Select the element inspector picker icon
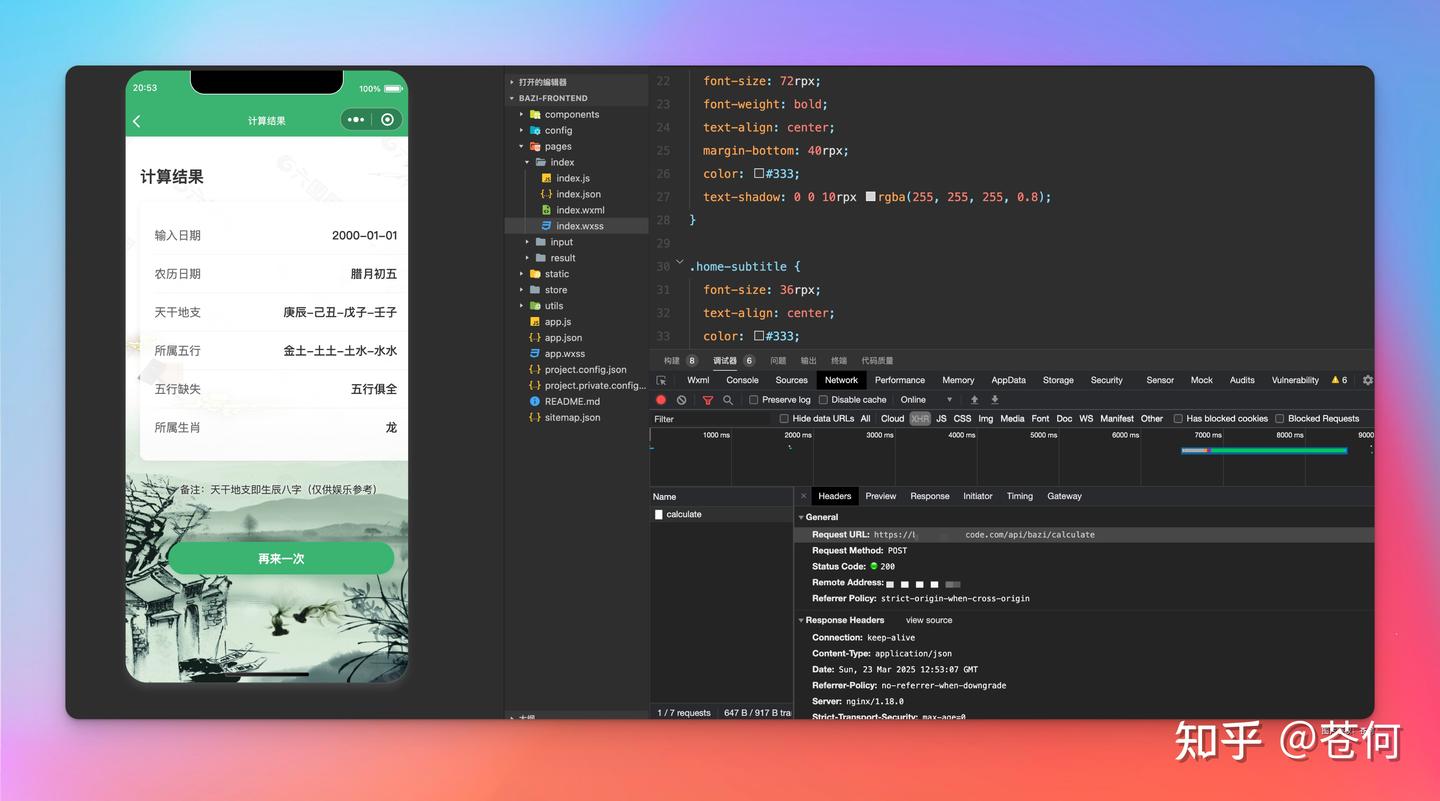 (x=661, y=380)
